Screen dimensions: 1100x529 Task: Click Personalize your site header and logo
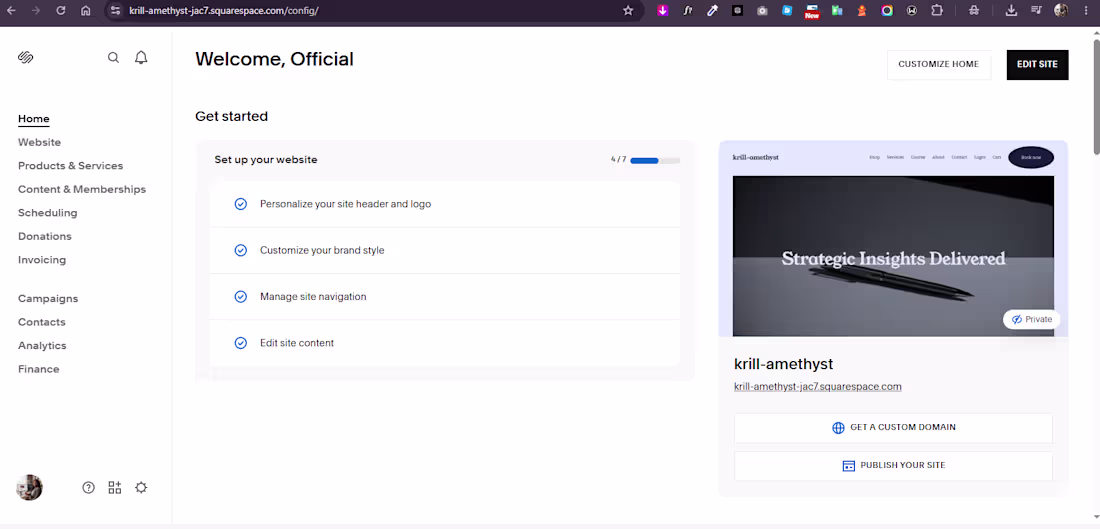[x=345, y=204]
